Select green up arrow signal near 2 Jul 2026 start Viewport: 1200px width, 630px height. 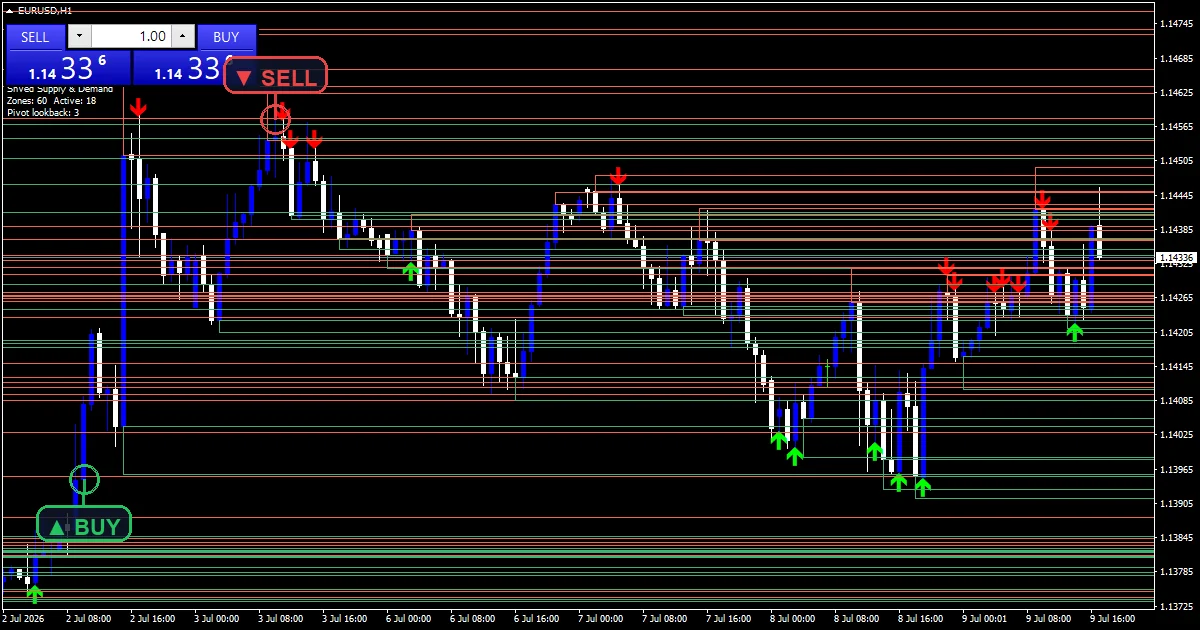tap(35, 593)
